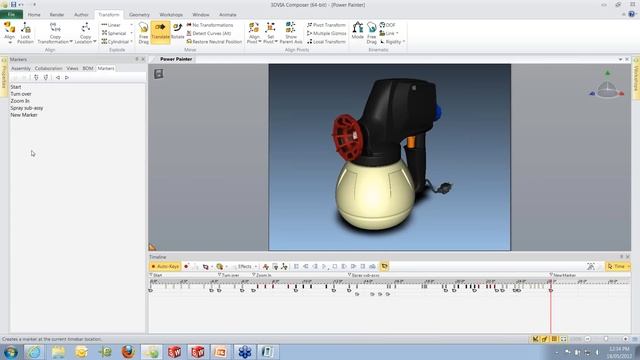Click the Kinematic Free Drag tool
640x360 pixels.
coord(371,33)
